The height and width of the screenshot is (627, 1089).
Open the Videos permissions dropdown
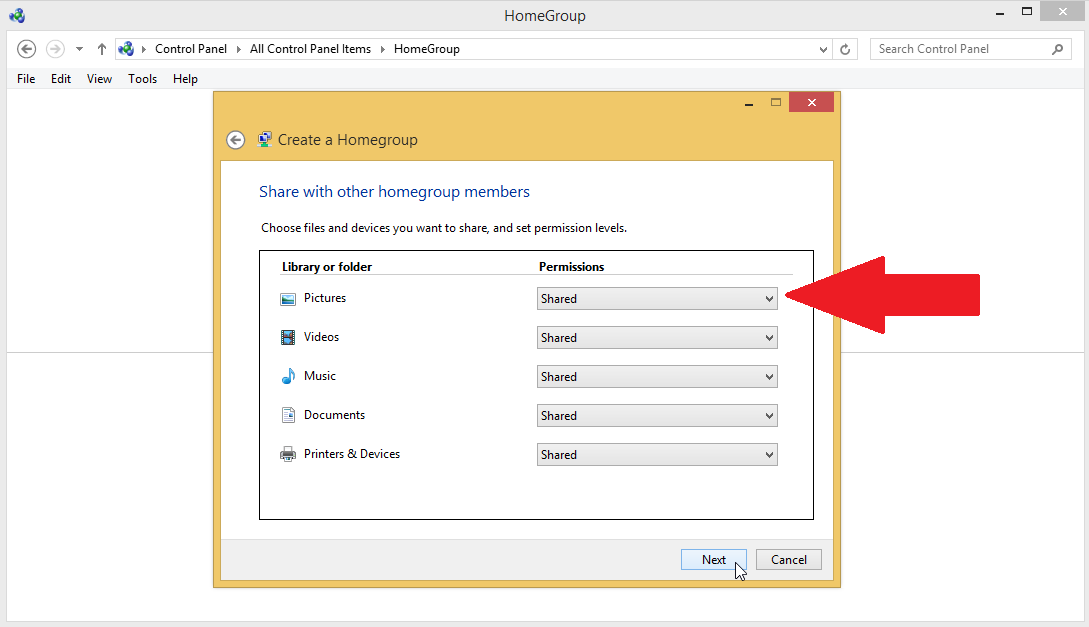click(656, 337)
